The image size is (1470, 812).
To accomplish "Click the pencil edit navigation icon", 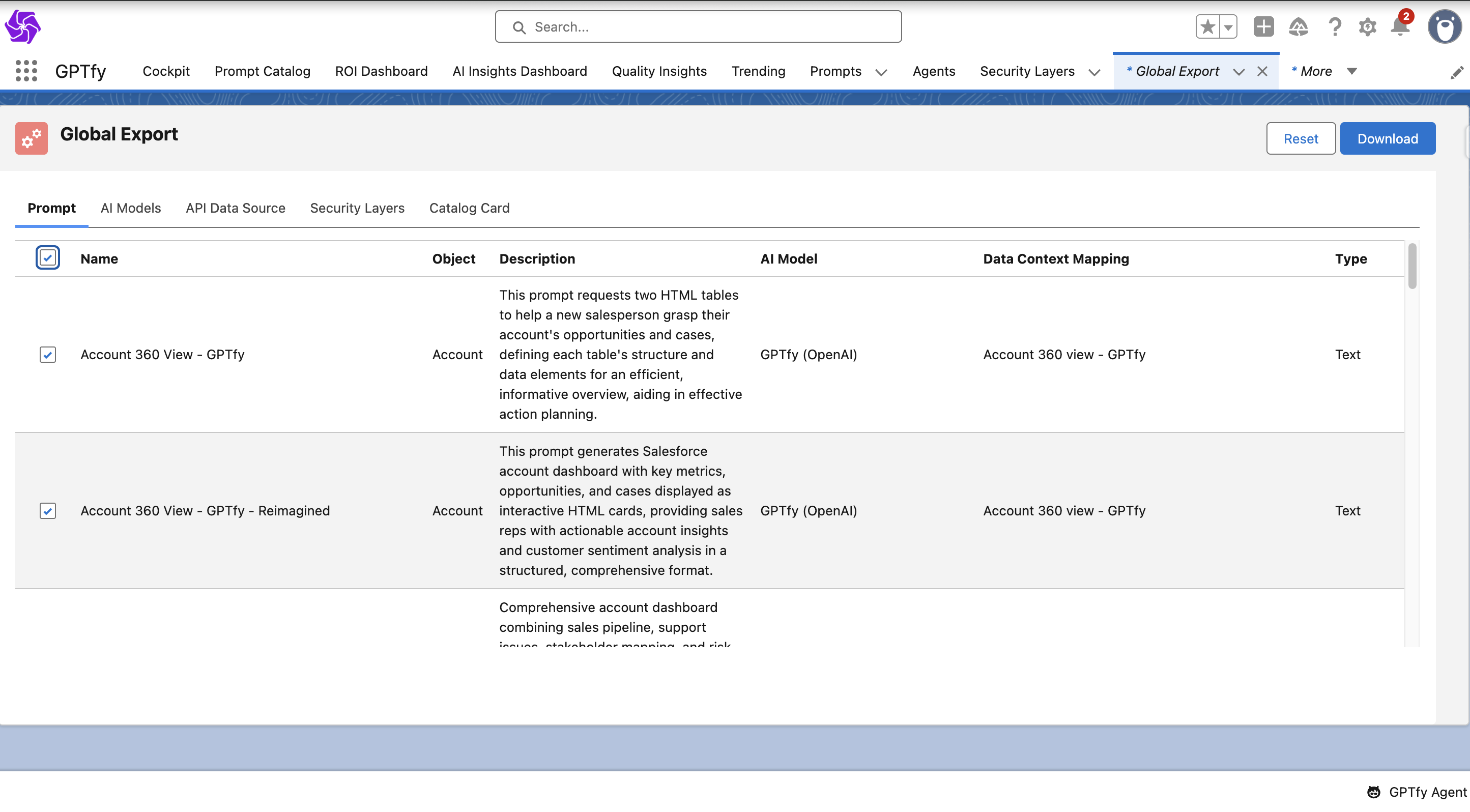I will (x=1456, y=72).
